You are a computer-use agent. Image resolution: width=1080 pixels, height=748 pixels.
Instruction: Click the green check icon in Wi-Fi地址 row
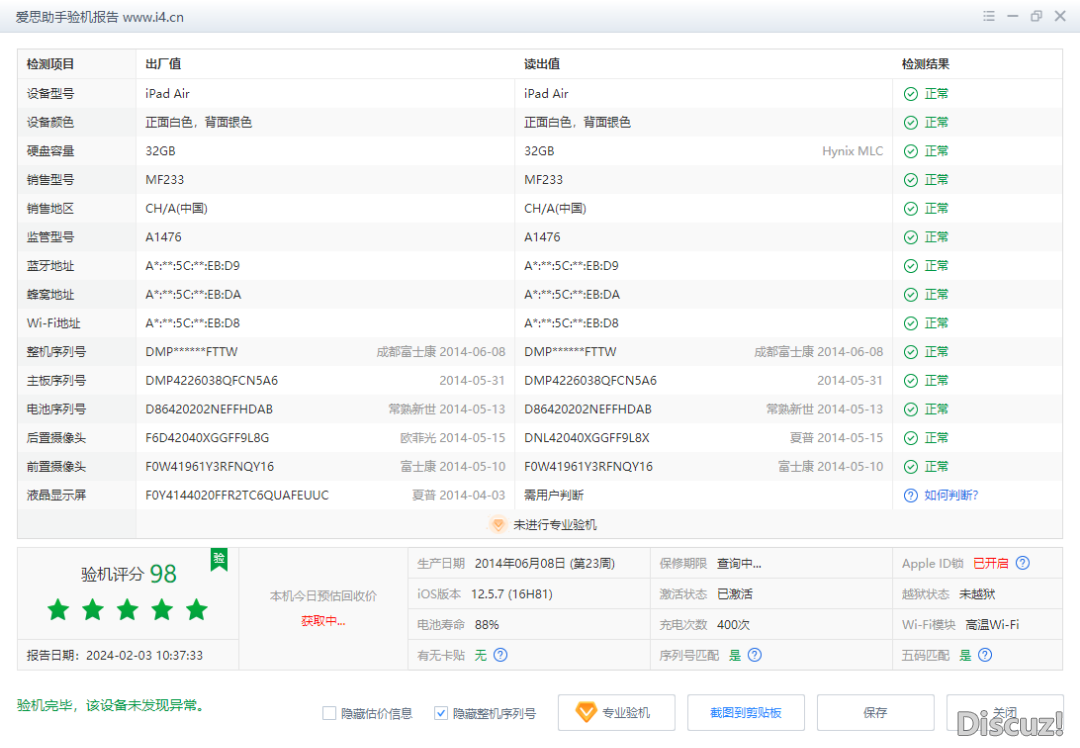(x=911, y=323)
